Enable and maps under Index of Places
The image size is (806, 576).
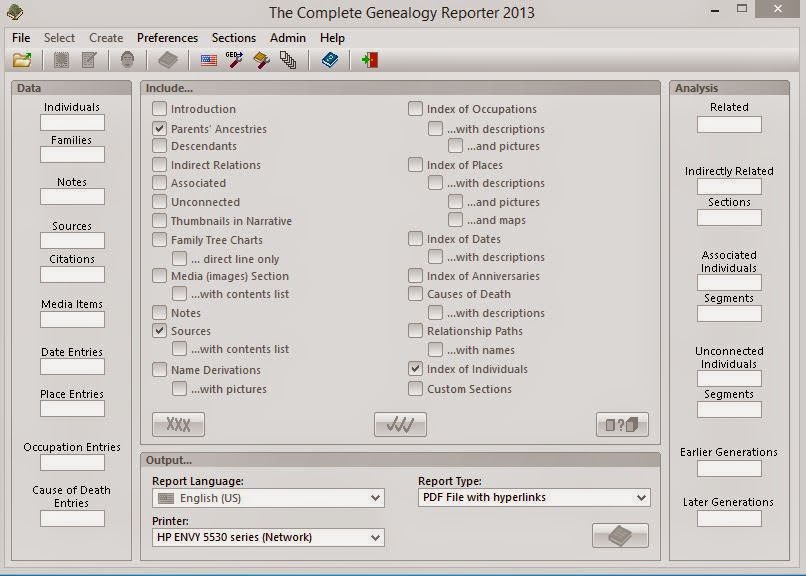click(455, 220)
